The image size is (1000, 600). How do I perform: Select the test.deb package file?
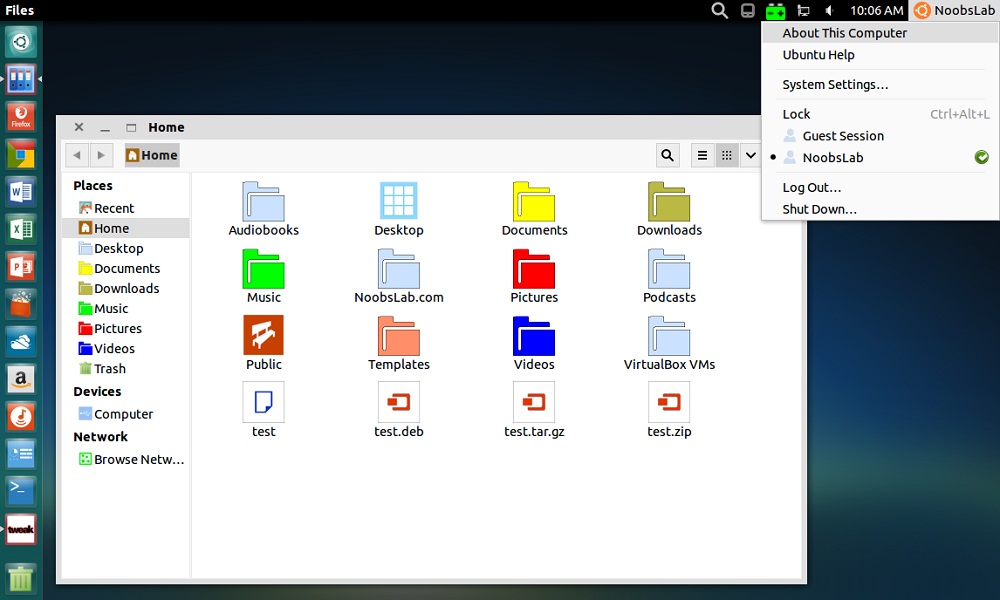pos(399,402)
